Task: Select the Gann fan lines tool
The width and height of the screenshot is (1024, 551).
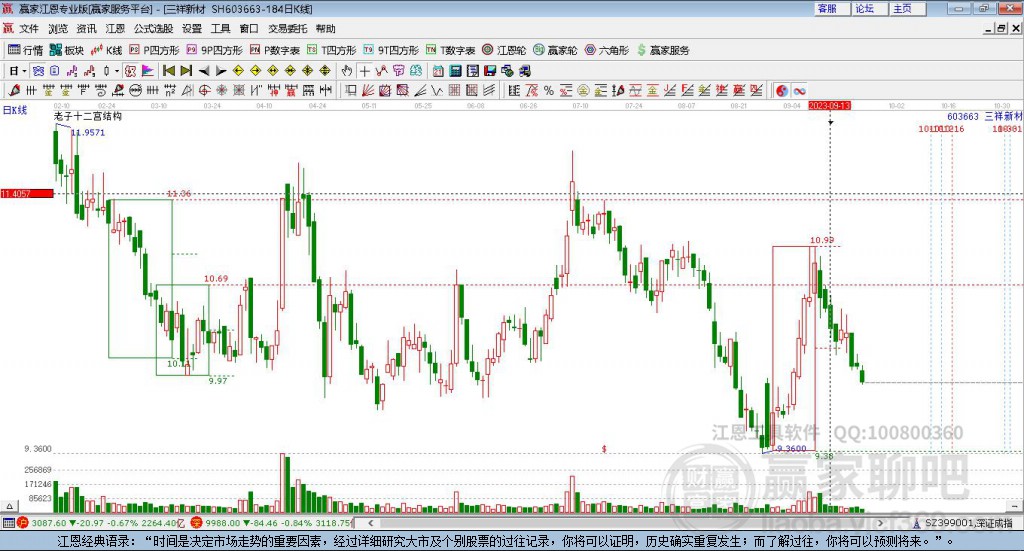Action: tap(368, 91)
